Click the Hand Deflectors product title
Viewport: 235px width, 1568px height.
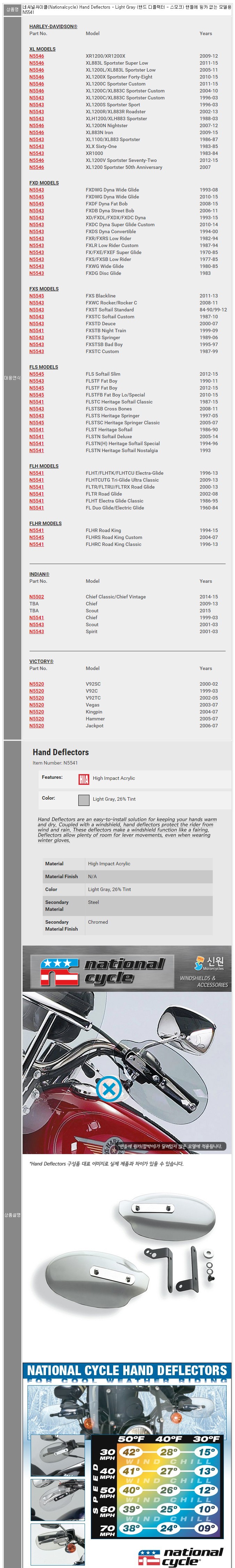(61, 752)
